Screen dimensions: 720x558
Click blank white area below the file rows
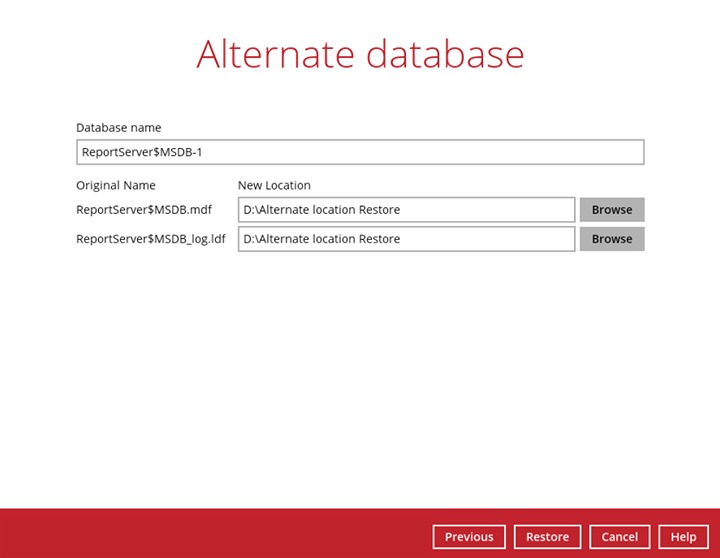(360, 380)
